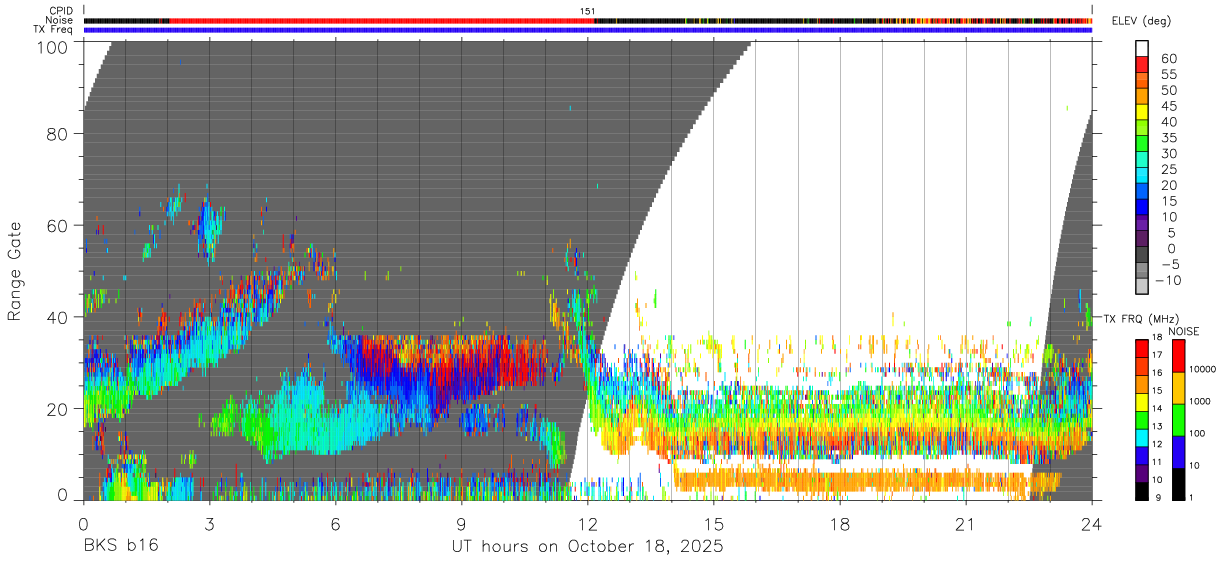Click the 60 tick on Range Gate axis

pos(58,225)
